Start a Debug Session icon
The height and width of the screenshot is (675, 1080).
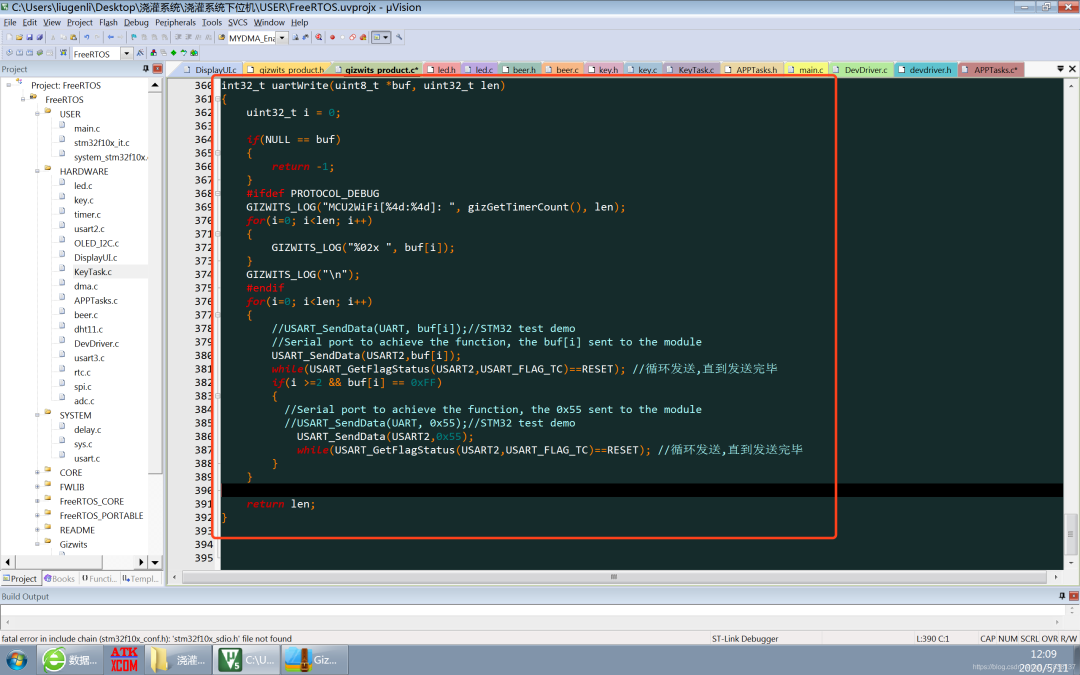click(319, 38)
